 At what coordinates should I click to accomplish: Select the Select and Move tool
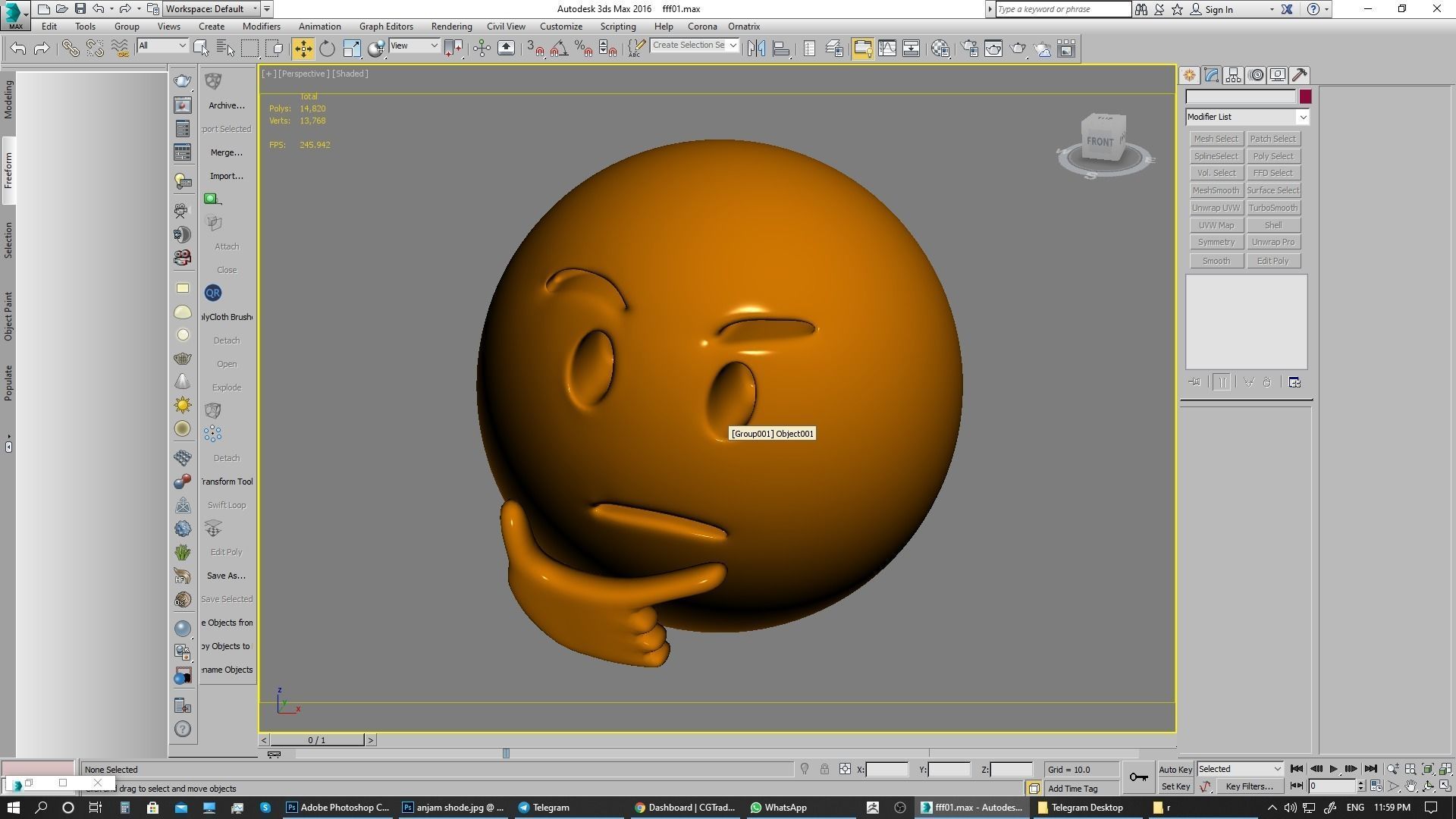[x=303, y=49]
